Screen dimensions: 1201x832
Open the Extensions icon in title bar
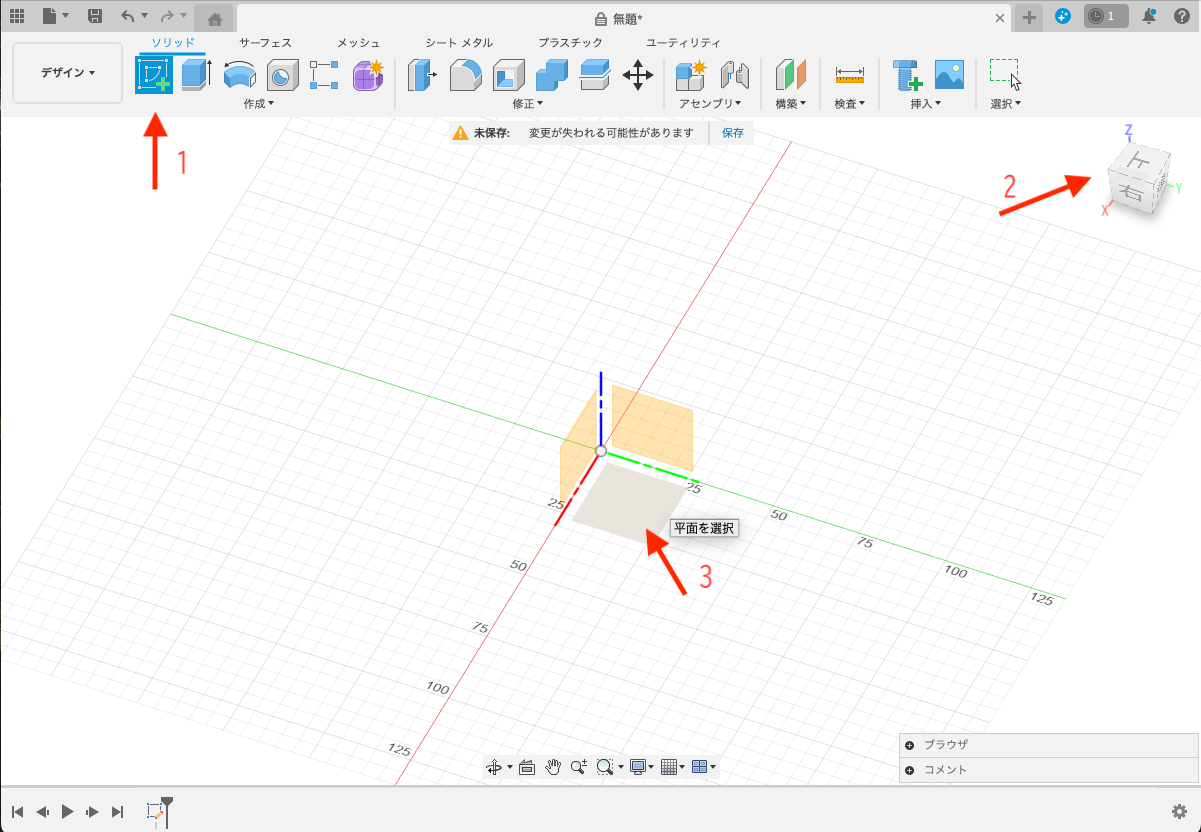pos(1063,16)
